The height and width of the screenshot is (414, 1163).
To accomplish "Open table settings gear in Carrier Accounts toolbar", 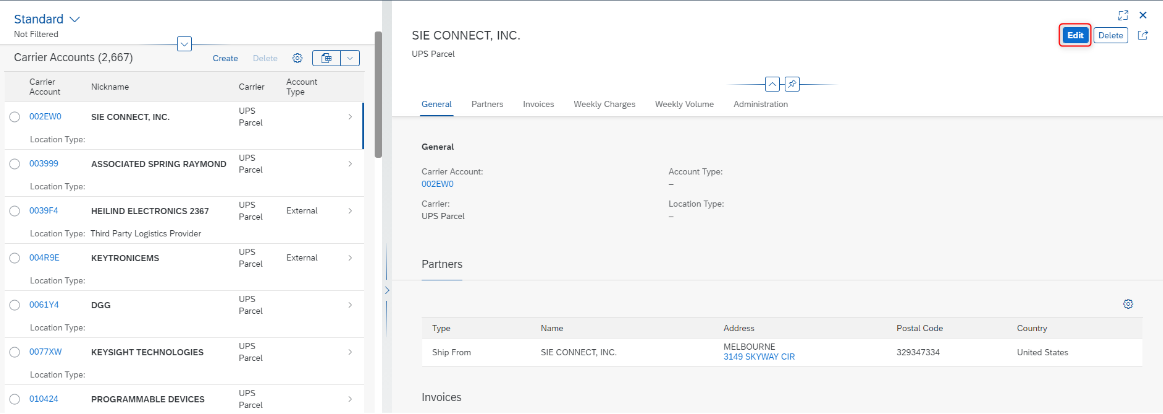I will (x=297, y=58).
